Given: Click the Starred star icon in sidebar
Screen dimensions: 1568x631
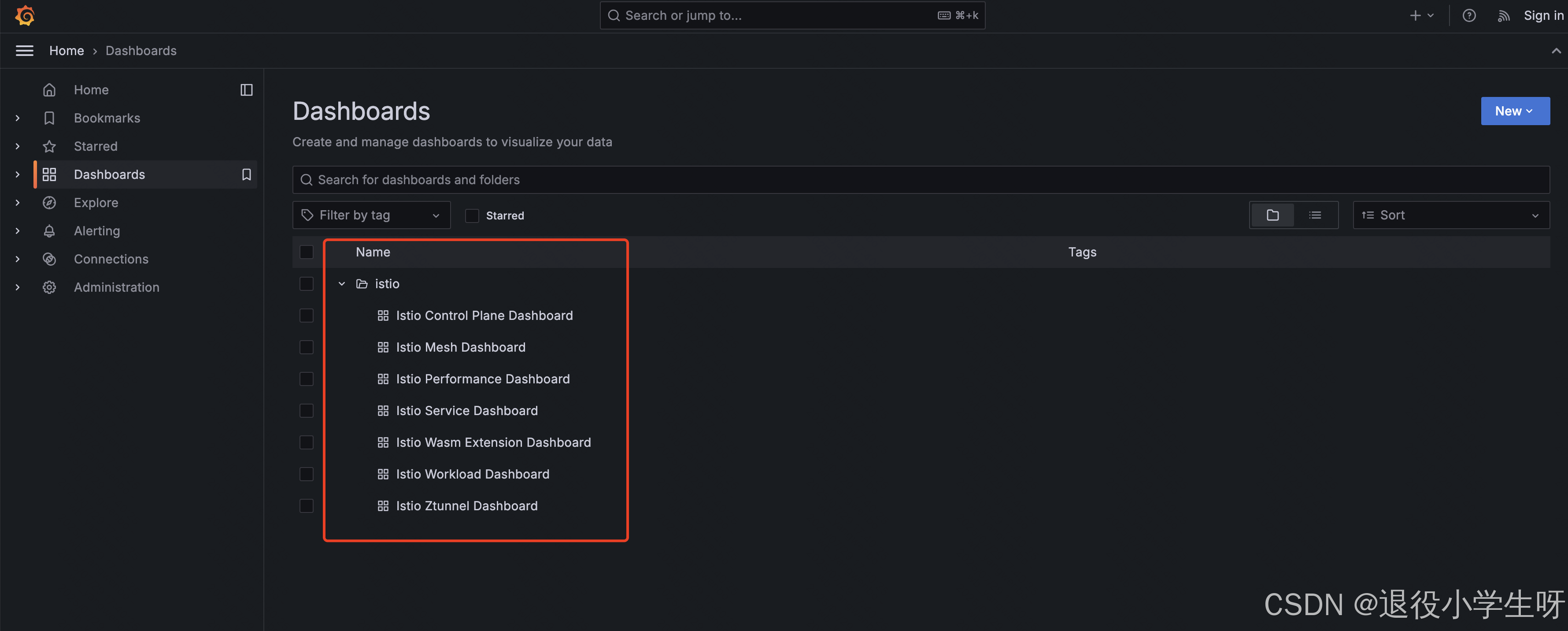Looking at the screenshot, I should click(49, 146).
